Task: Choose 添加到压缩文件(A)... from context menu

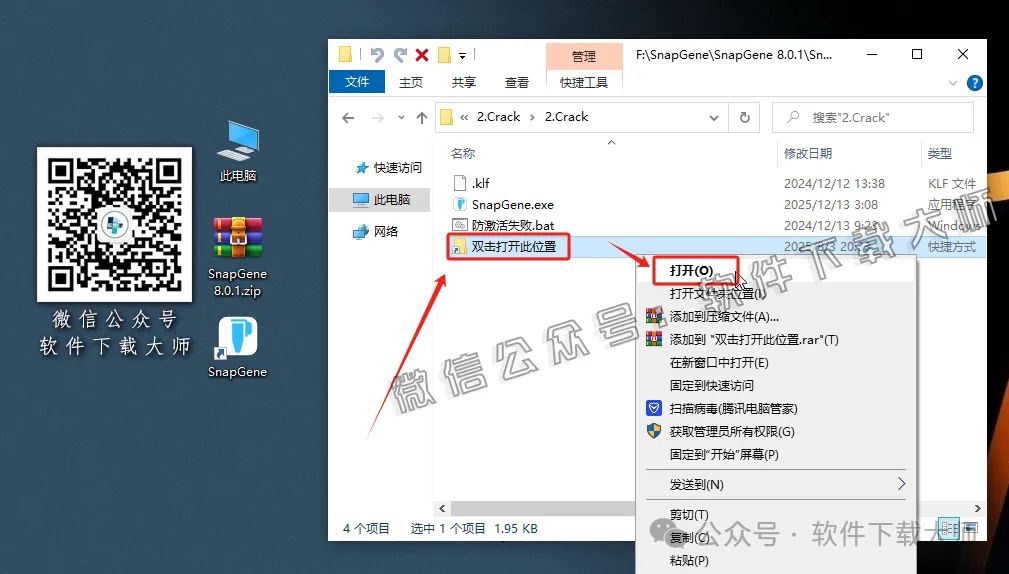Action: pos(724,317)
